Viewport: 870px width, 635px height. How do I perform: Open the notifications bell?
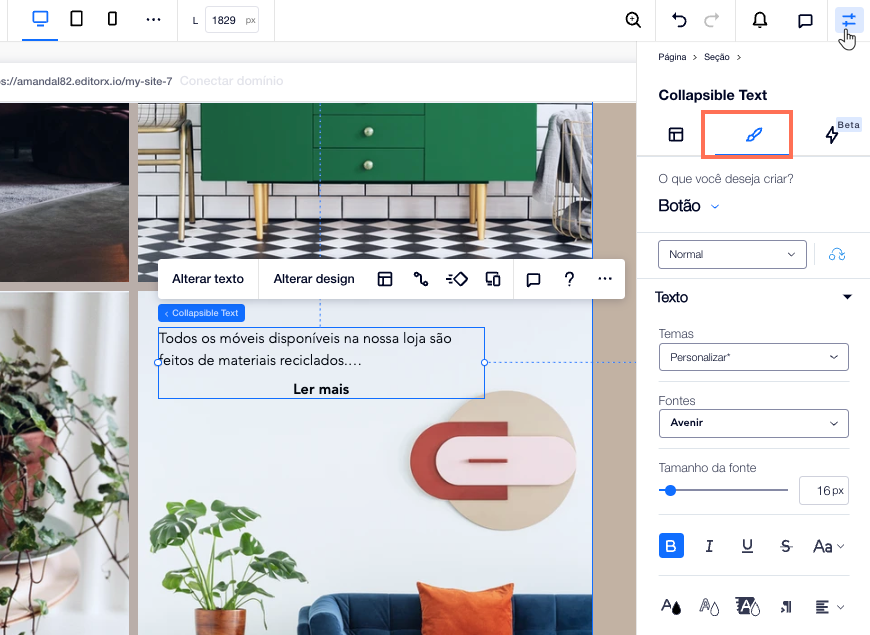[760, 20]
